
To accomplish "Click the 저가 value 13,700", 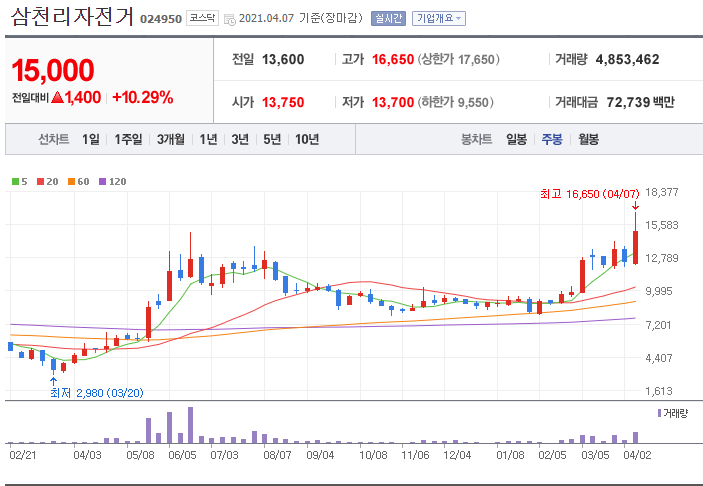I will coord(393,102).
